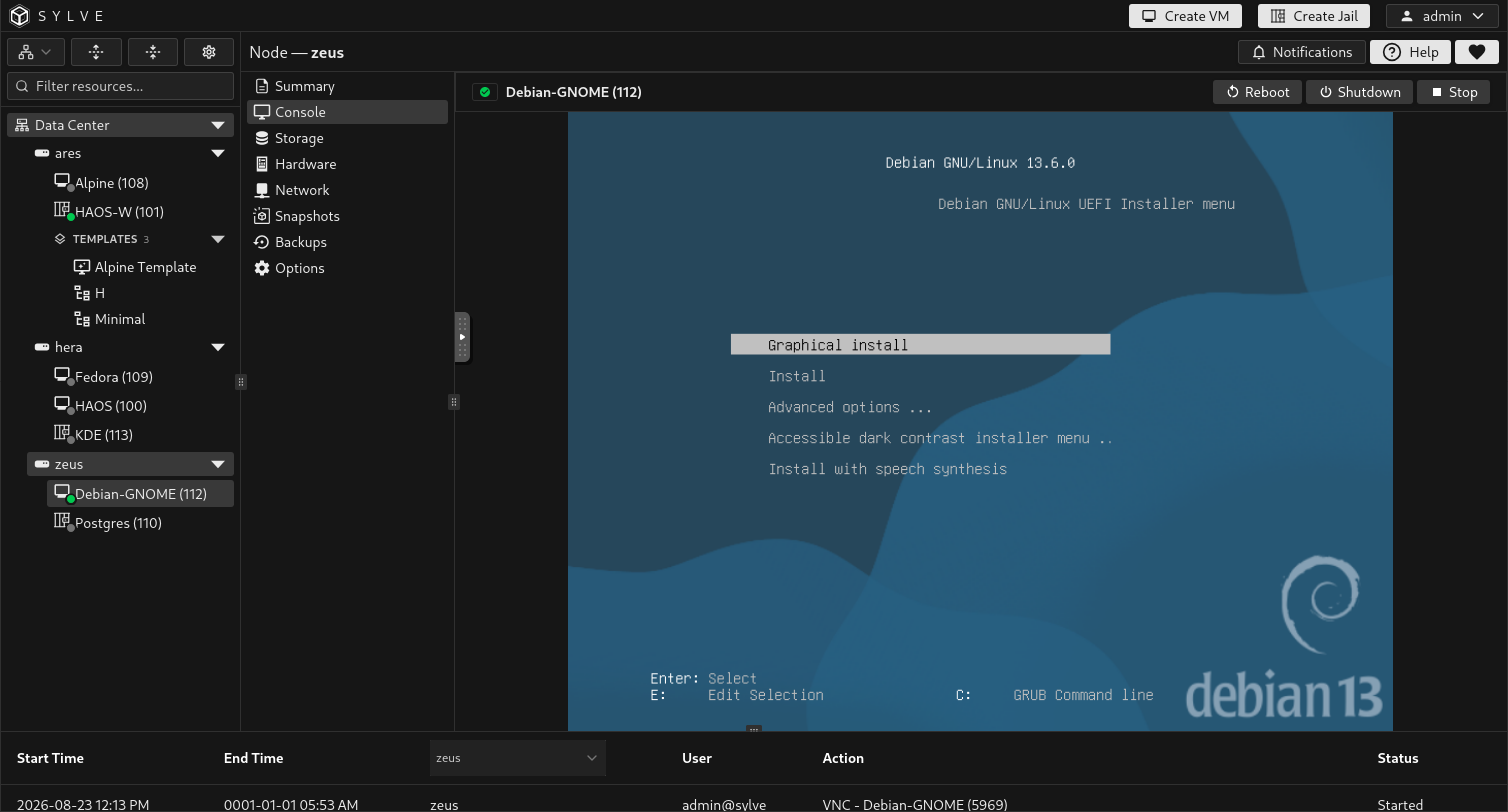The width and height of the screenshot is (1508, 812).
Task: Click the expand all tree nodes icon
Action: tap(96, 52)
